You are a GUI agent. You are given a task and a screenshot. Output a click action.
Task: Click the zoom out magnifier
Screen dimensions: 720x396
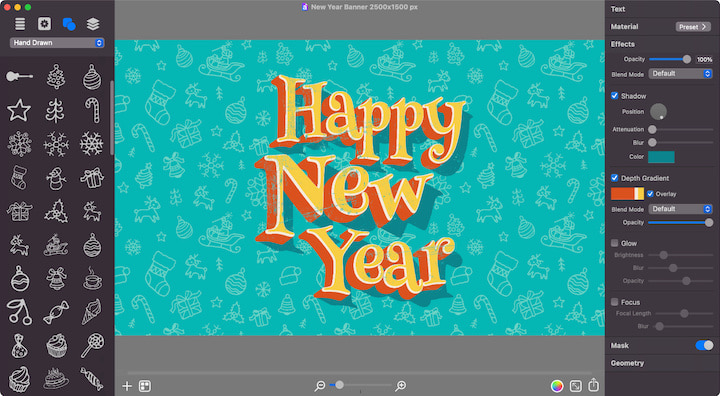pyautogui.click(x=320, y=386)
